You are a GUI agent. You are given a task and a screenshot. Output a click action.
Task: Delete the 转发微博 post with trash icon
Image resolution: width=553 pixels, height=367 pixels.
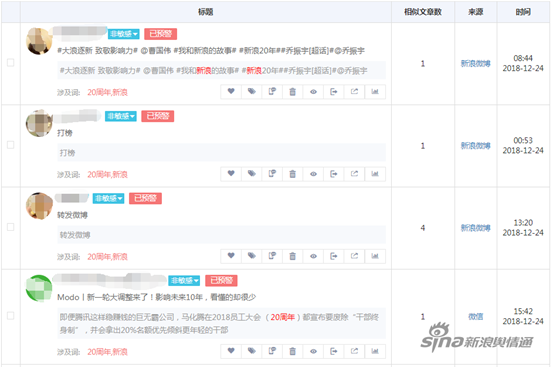coord(292,256)
